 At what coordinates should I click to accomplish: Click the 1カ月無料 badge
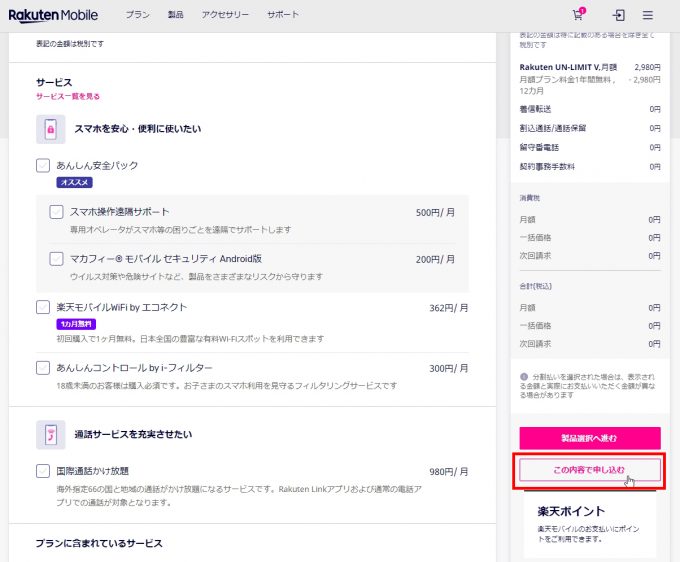pos(76,324)
